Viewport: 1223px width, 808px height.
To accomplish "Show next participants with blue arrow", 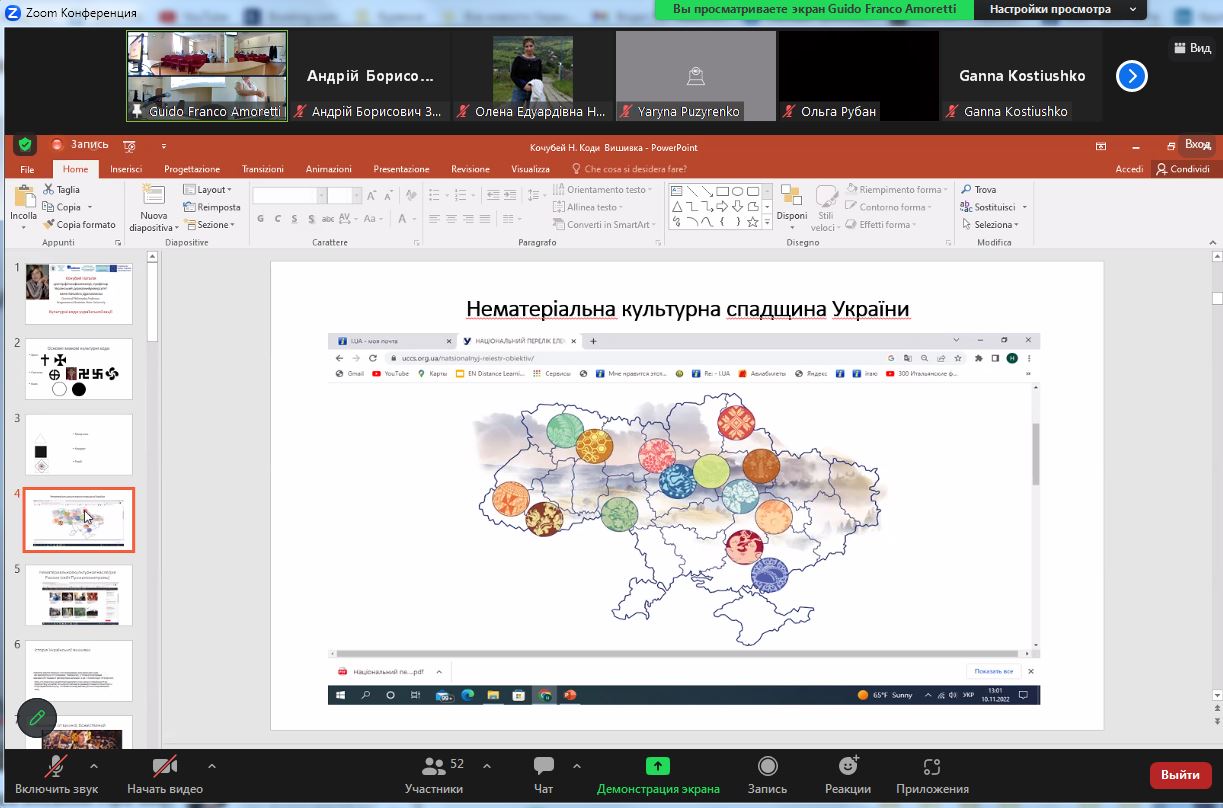I will coord(1131,76).
